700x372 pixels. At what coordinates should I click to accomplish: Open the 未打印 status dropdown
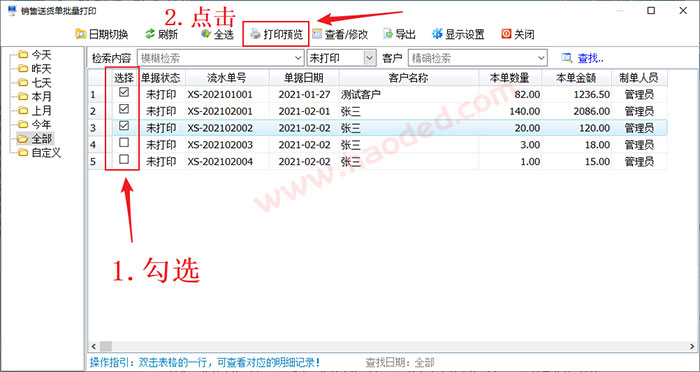coord(369,58)
